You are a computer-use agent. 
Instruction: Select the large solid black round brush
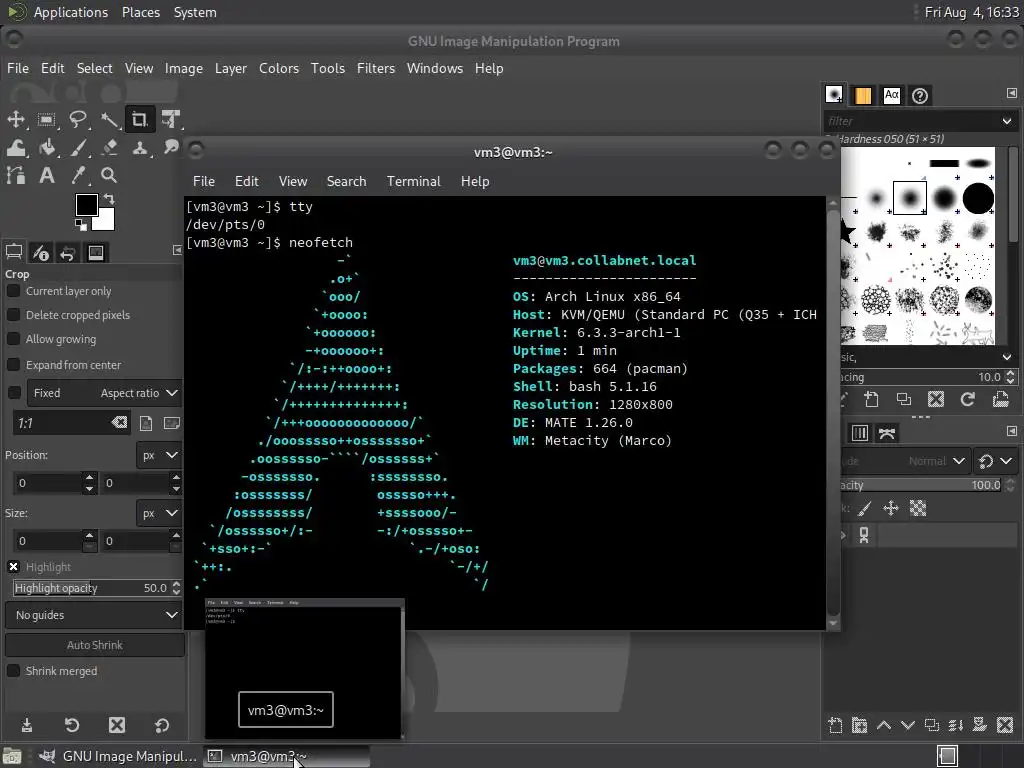click(x=978, y=198)
